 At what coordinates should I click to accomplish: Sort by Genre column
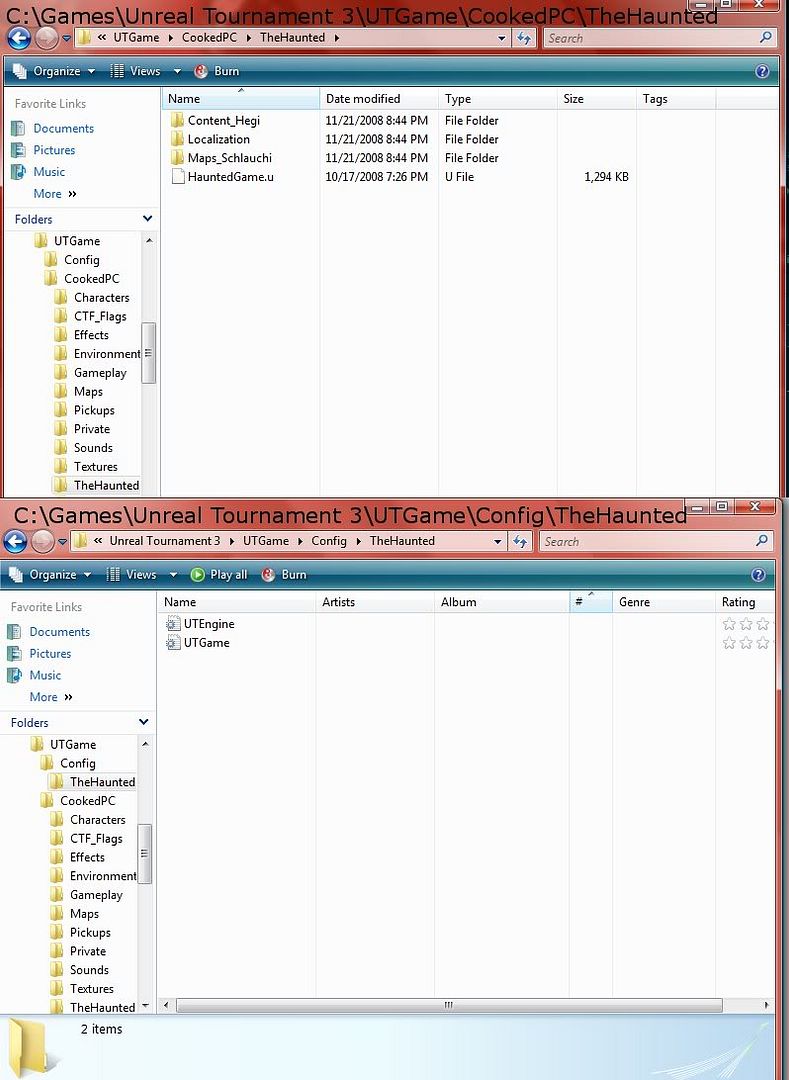point(664,602)
